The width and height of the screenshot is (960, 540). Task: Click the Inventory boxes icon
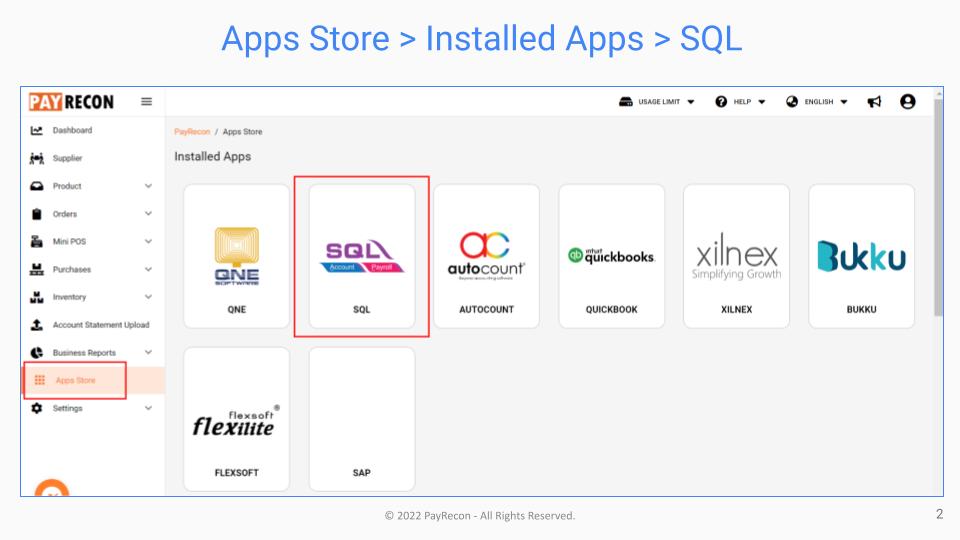[x=37, y=297]
